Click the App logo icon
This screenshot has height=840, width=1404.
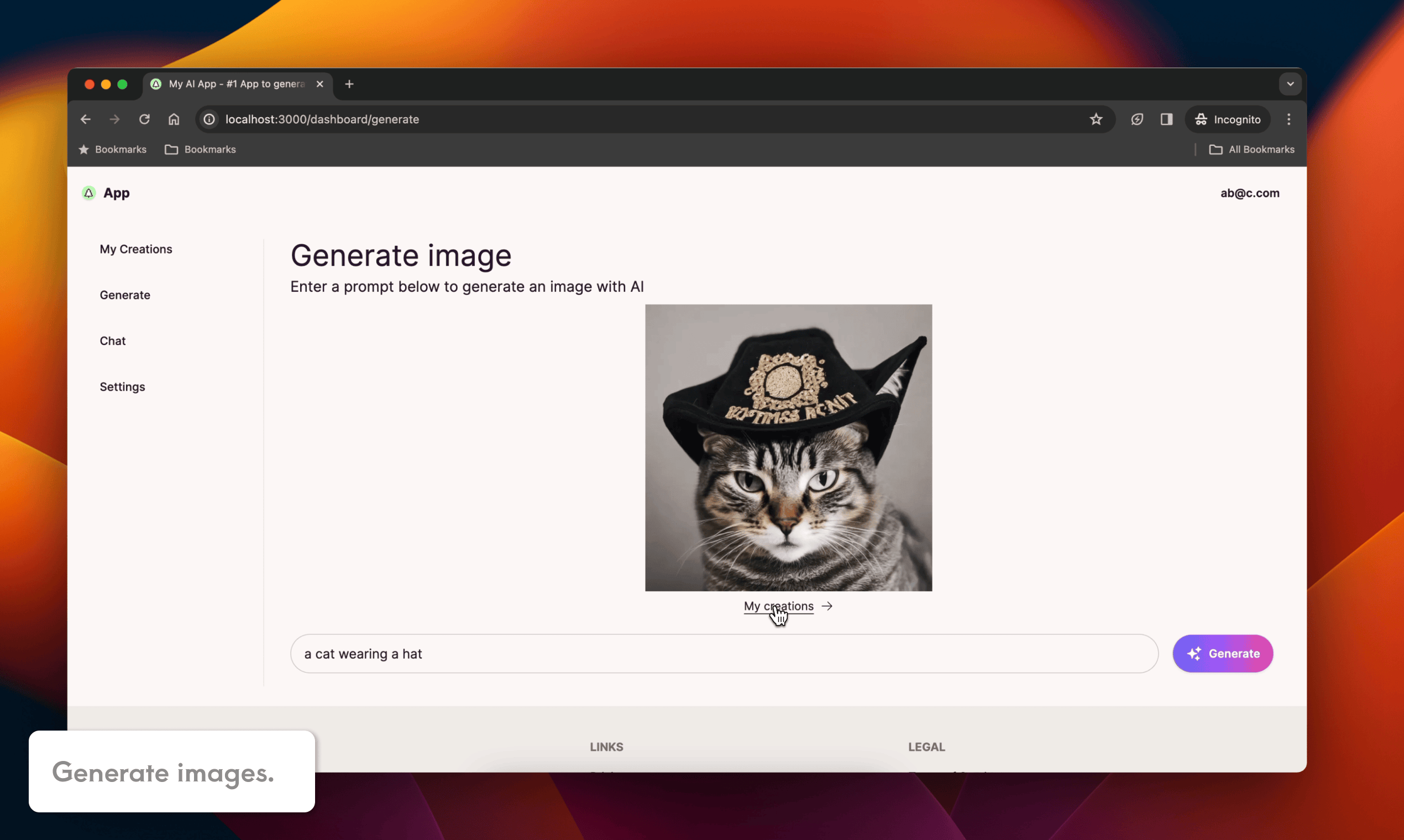89,193
